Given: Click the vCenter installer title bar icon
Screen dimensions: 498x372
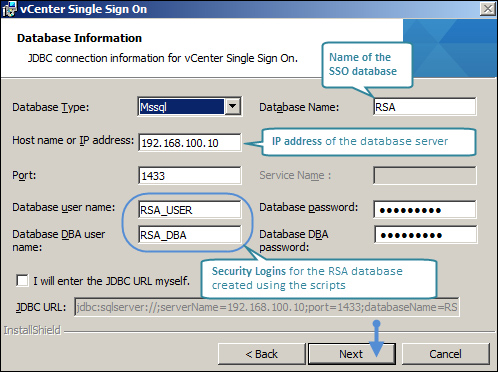Looking at the screenshot, I should pos(9,9).
